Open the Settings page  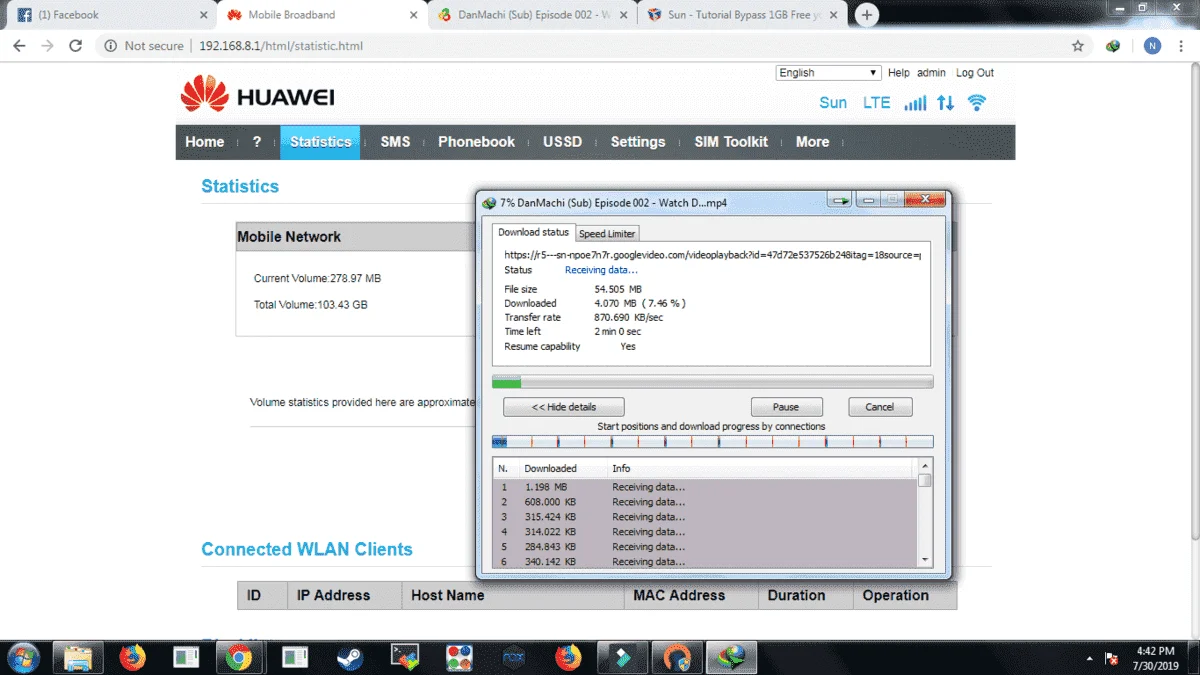pyautogui.click(x=638, y=142)
